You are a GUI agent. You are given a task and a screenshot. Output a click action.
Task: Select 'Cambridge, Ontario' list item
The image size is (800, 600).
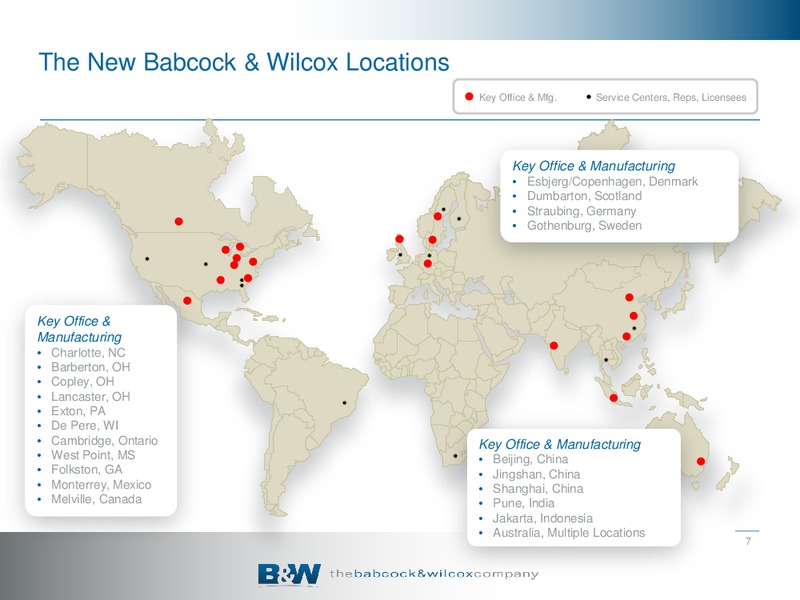pyautogui.click(x=104, y=440)
